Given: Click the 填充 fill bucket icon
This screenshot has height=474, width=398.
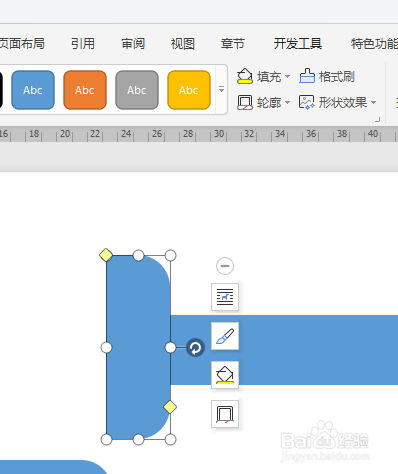Looking at the screenshot, I should point(245,76).
